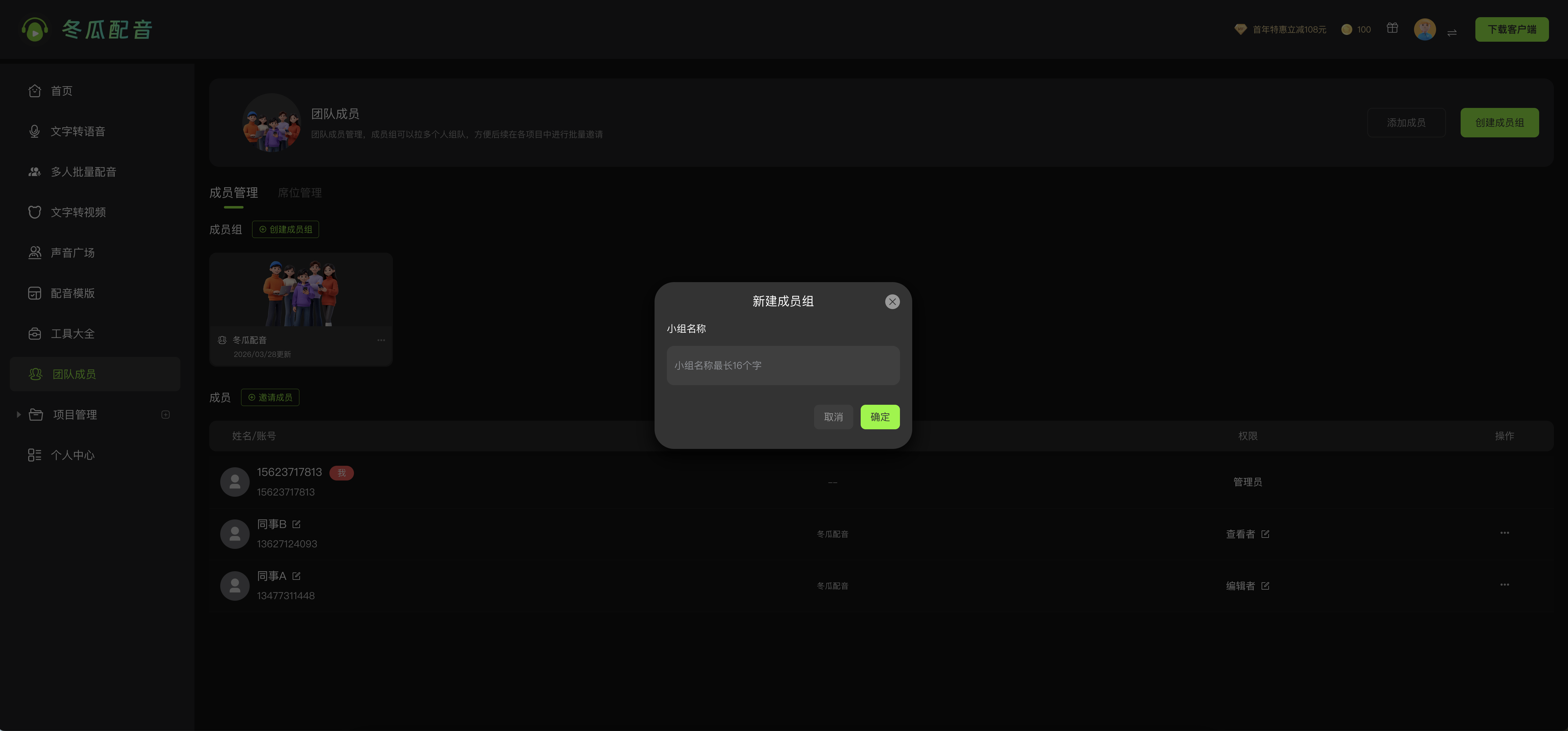This screenshot has width=1568, height=731.
Task: Click the 小组名称 input field
Action: click(783, 365)
